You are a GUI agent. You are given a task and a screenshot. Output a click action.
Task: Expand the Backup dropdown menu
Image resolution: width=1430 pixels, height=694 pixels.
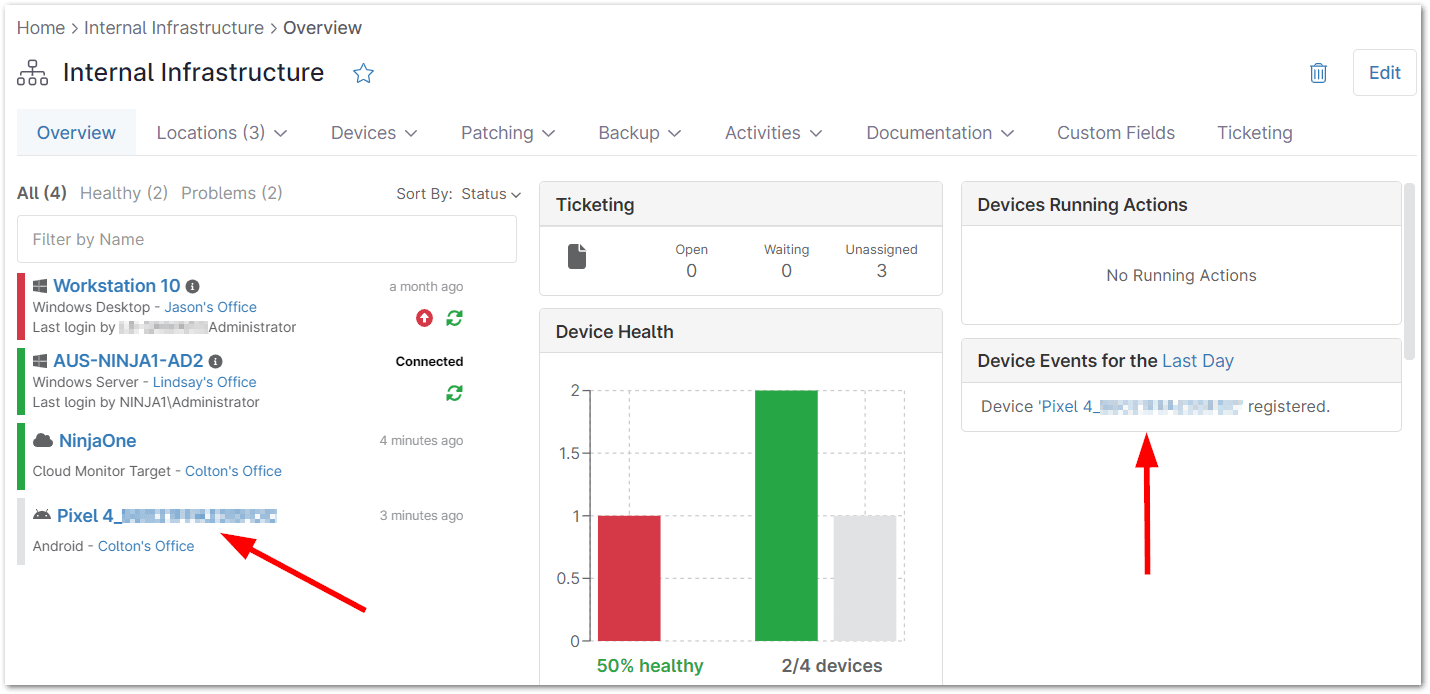[639, 132]
